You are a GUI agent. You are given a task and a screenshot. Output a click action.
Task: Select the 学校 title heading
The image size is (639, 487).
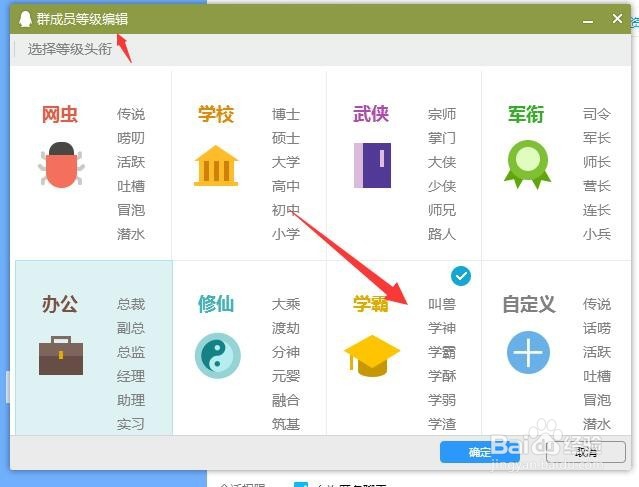pos(216,114)
